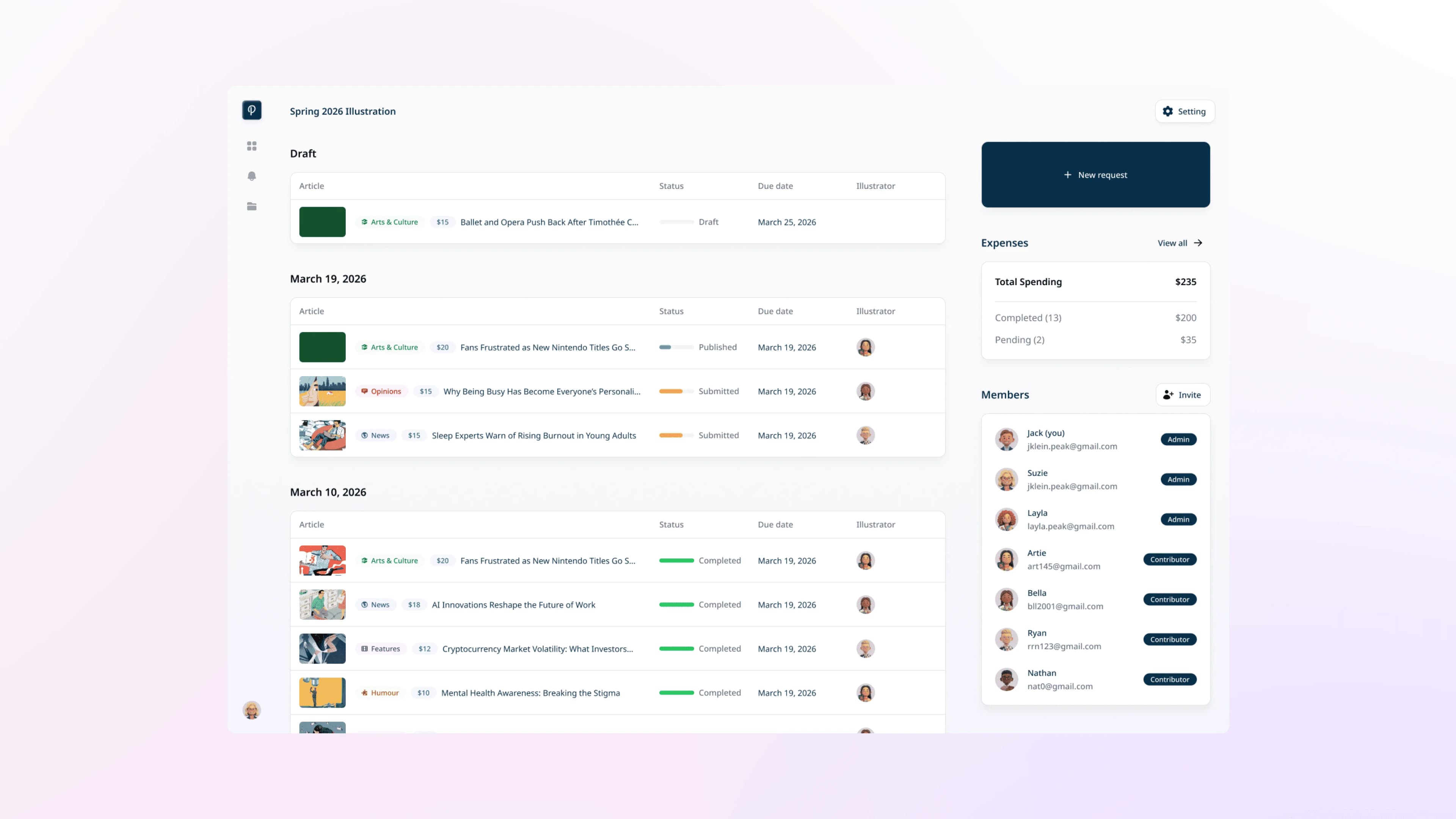Click View all expenses arrow

click(1180, 243)
